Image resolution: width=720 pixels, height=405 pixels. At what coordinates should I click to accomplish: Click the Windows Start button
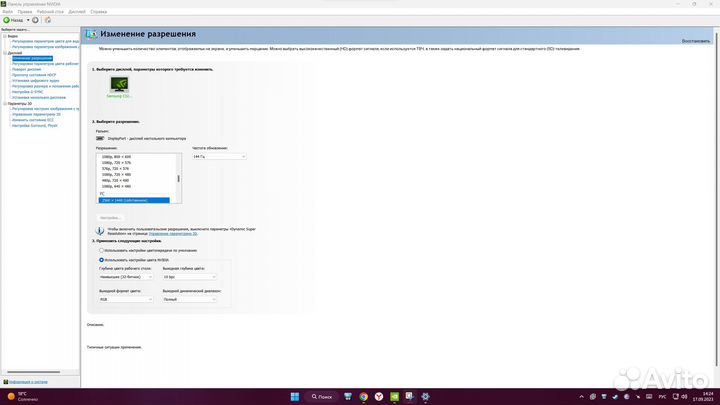(295, 397)
